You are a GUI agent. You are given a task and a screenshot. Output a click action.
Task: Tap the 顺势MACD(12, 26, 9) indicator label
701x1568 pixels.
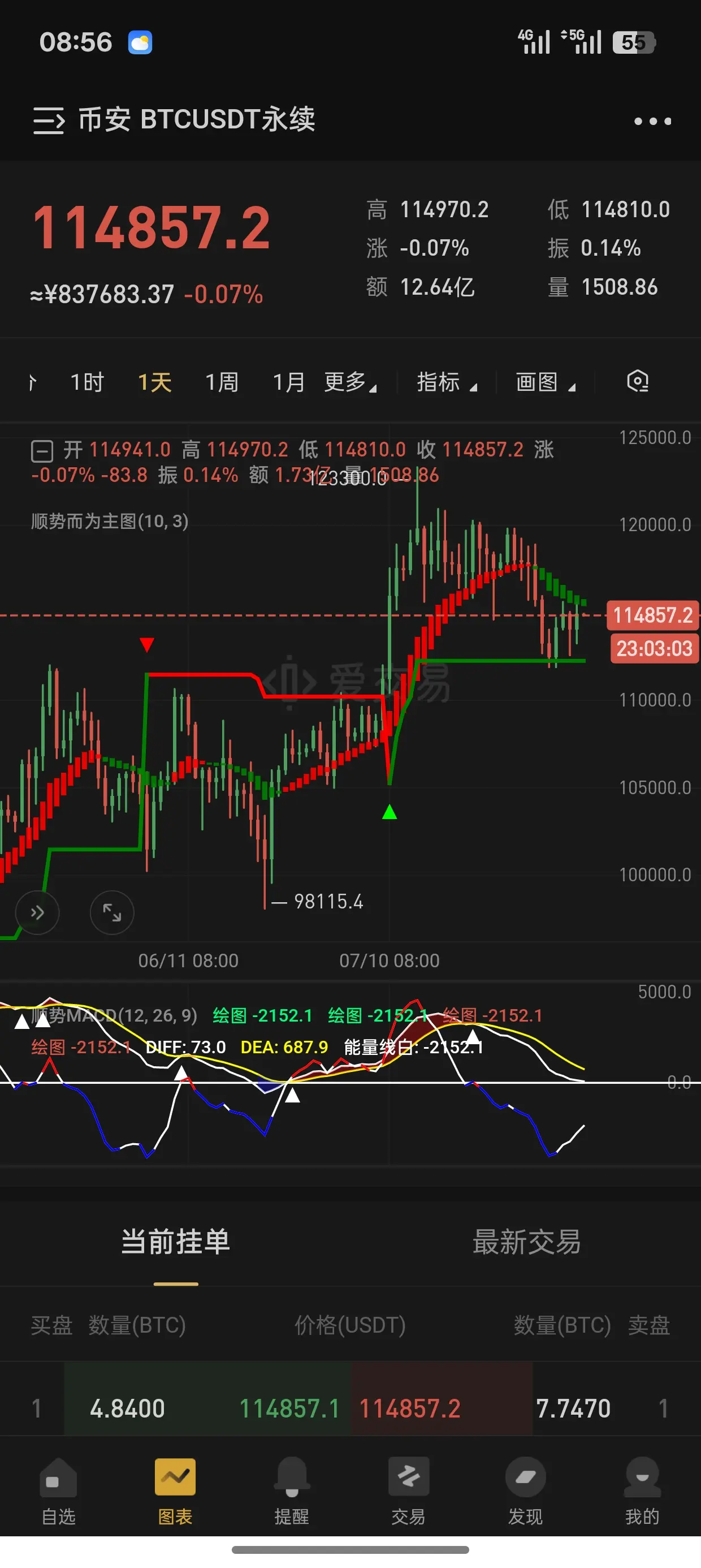[114, 1015]
